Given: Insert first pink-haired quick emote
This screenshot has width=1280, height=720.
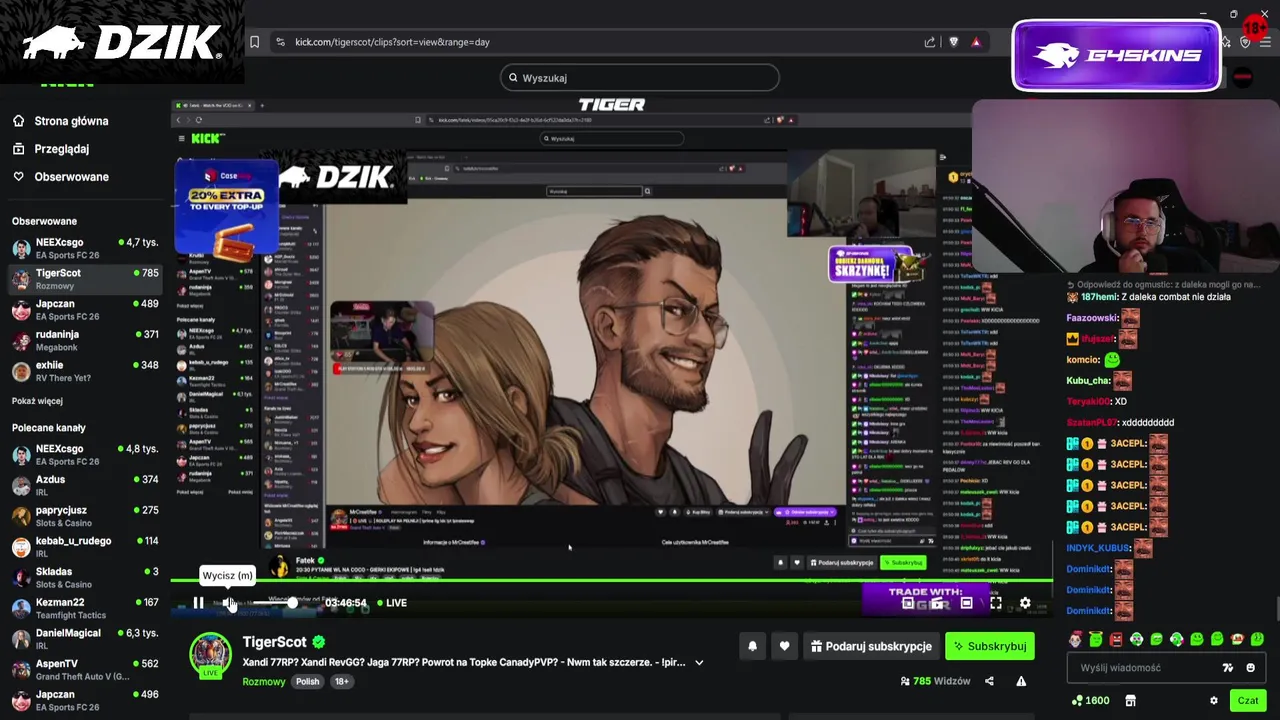Looking at the screenshot, I should click(x=1076, y=639).
